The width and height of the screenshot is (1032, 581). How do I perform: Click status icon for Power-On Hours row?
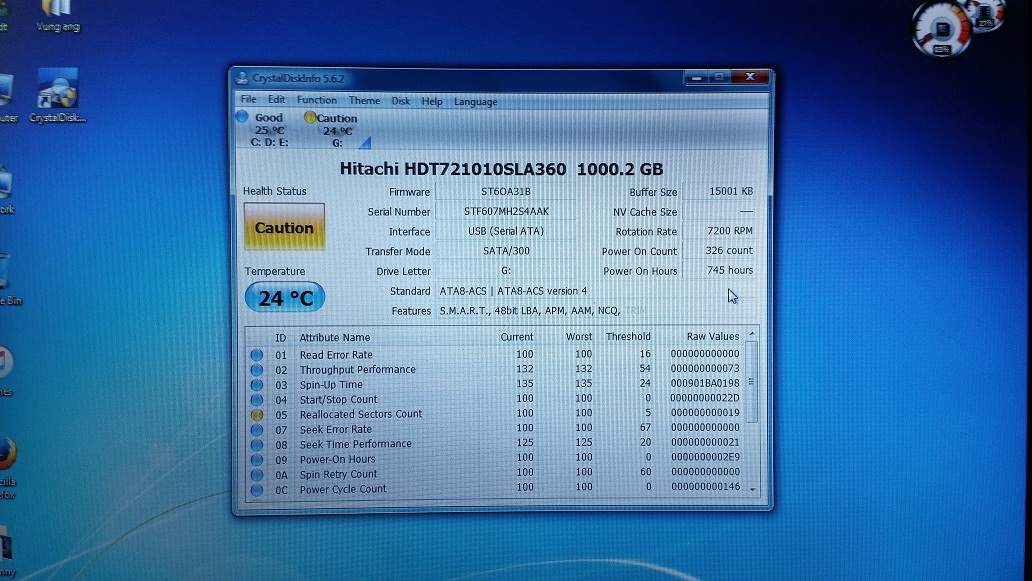pyautogui.click(x=257, y=460)
